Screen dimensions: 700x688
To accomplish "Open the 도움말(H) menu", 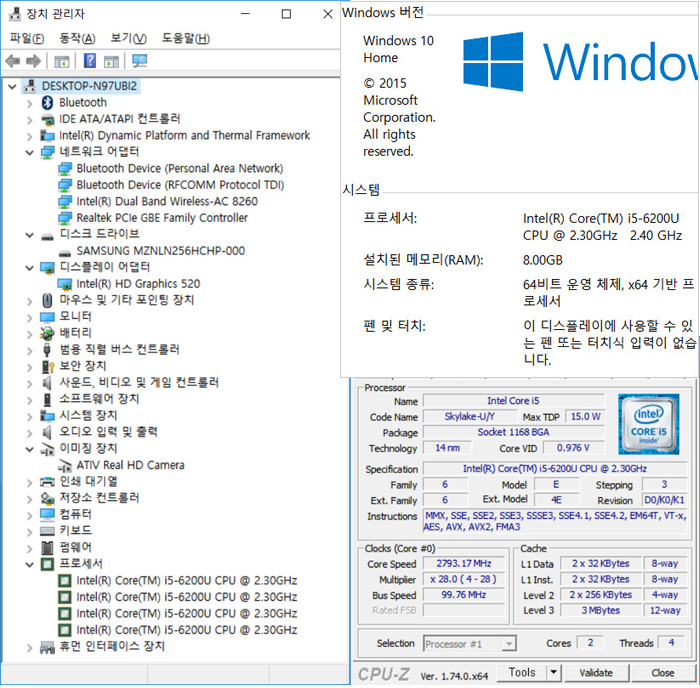I will click(185, 38).
